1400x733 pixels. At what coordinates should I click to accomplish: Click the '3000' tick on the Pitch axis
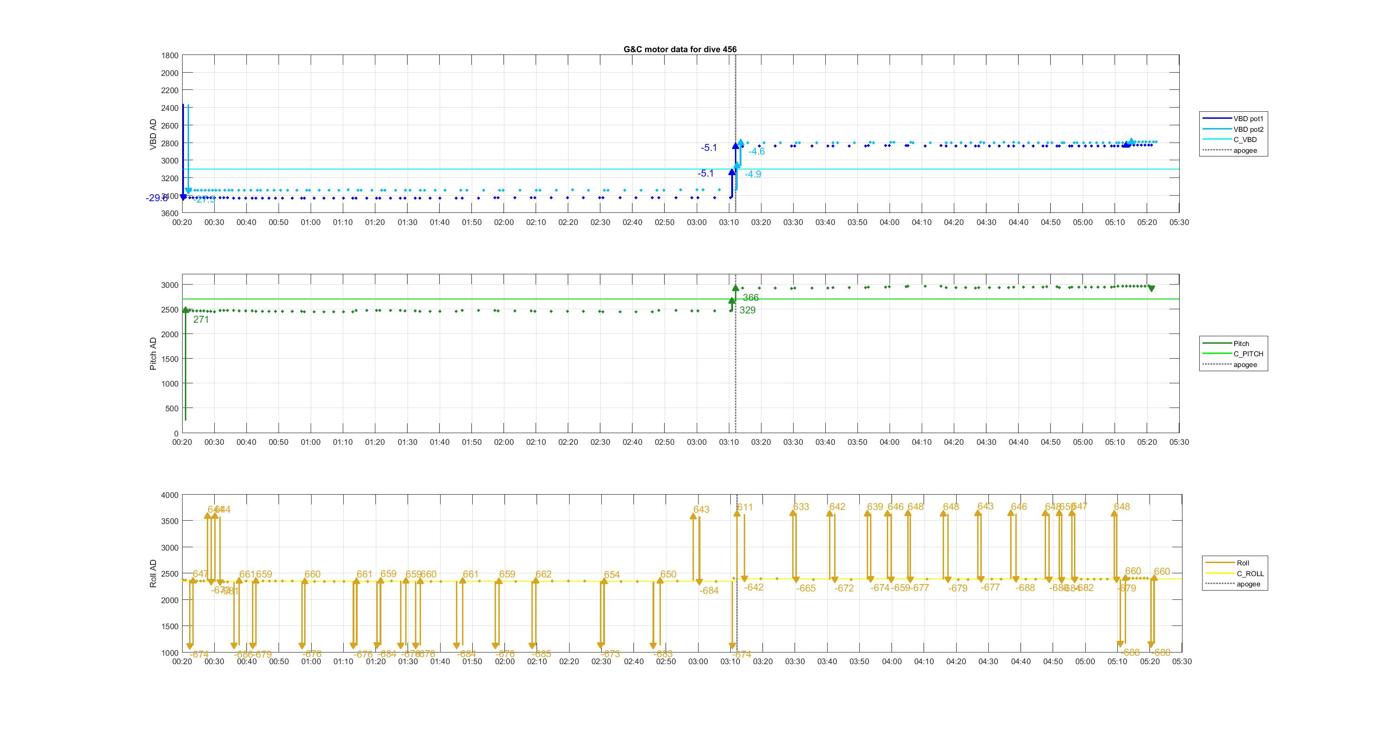pos(170,286)
